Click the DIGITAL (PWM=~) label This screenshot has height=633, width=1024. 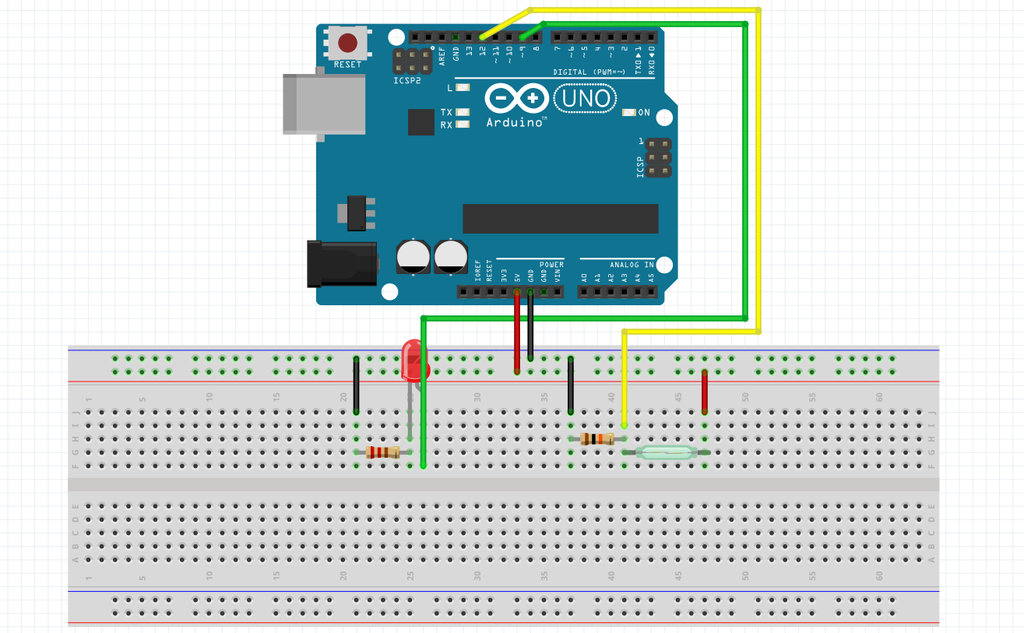tap(589, 72)
